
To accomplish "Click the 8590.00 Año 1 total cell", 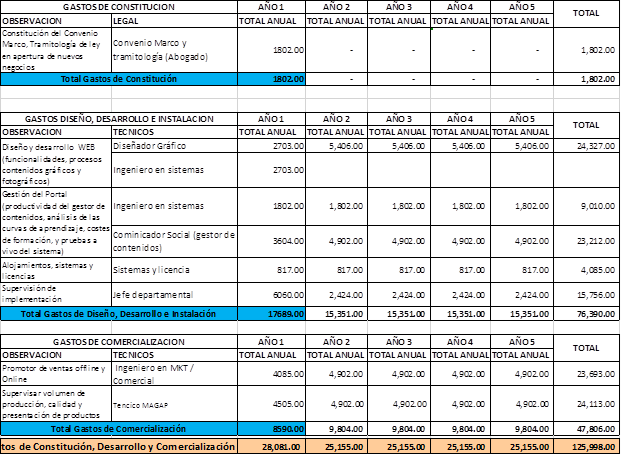I will click(269, 426).
